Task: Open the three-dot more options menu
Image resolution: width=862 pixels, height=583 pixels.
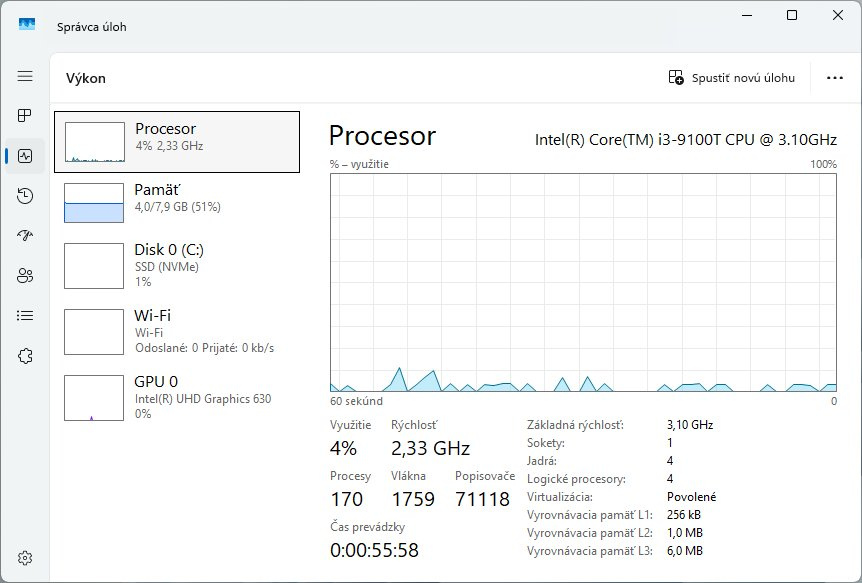Action: point(835,78)
